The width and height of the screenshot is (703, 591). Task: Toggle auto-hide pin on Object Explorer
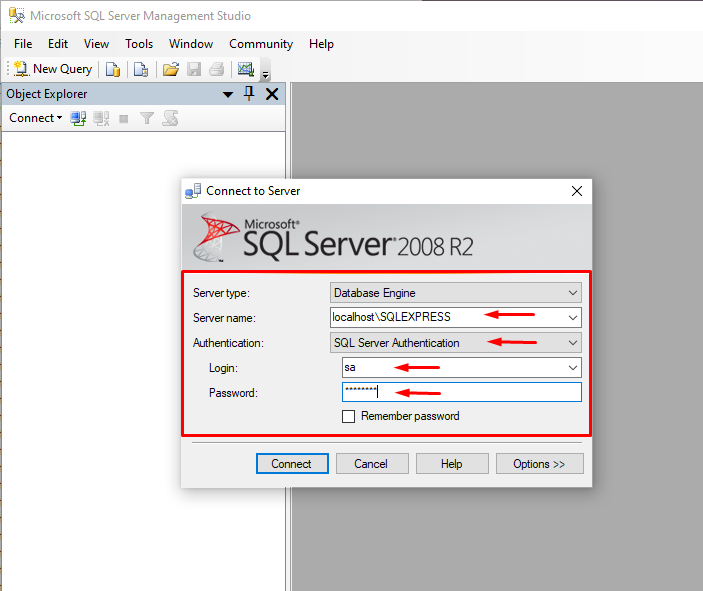[x=249, y=94]
